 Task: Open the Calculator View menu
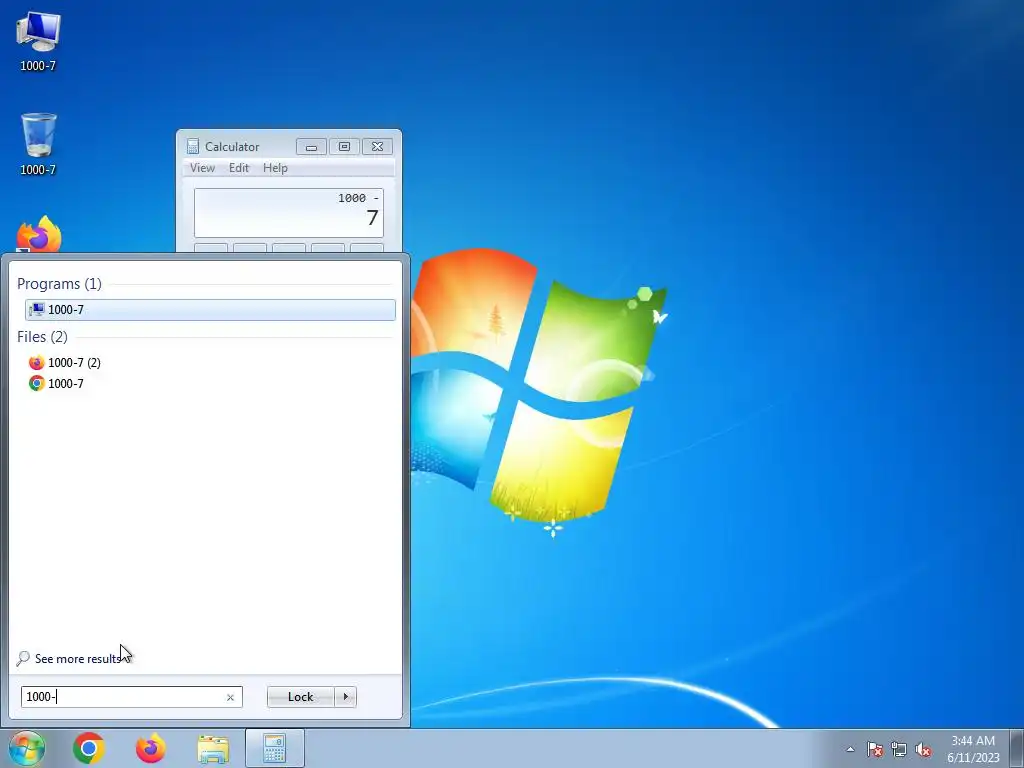[202, 168]
